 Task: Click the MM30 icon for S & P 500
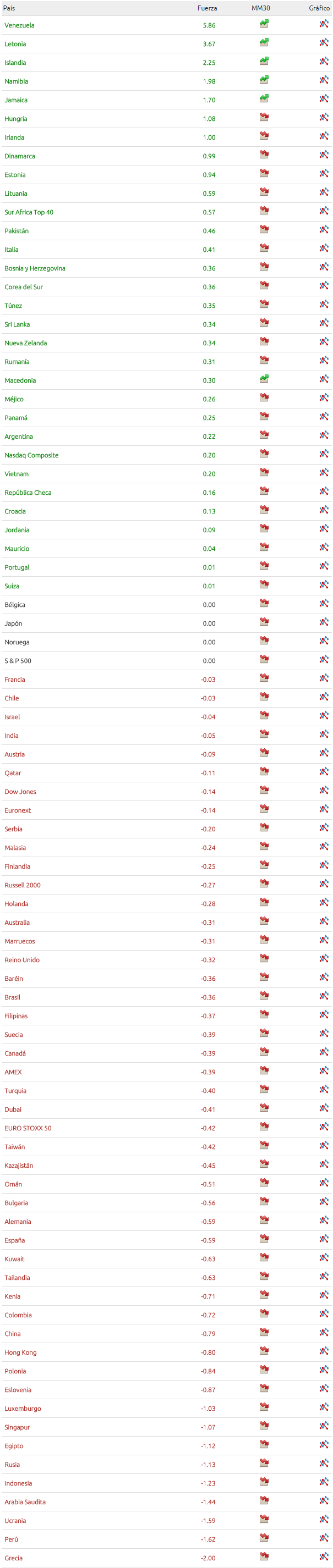tap(264, 660)
